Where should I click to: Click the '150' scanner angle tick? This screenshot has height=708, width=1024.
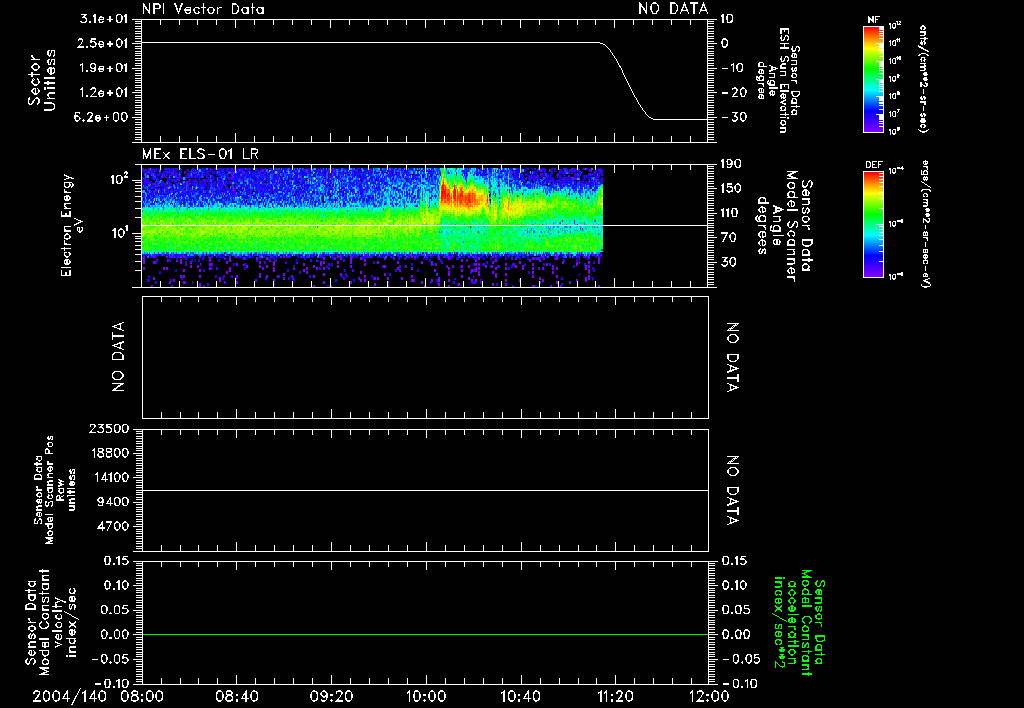pyautogui.click(x=731, y=188)
